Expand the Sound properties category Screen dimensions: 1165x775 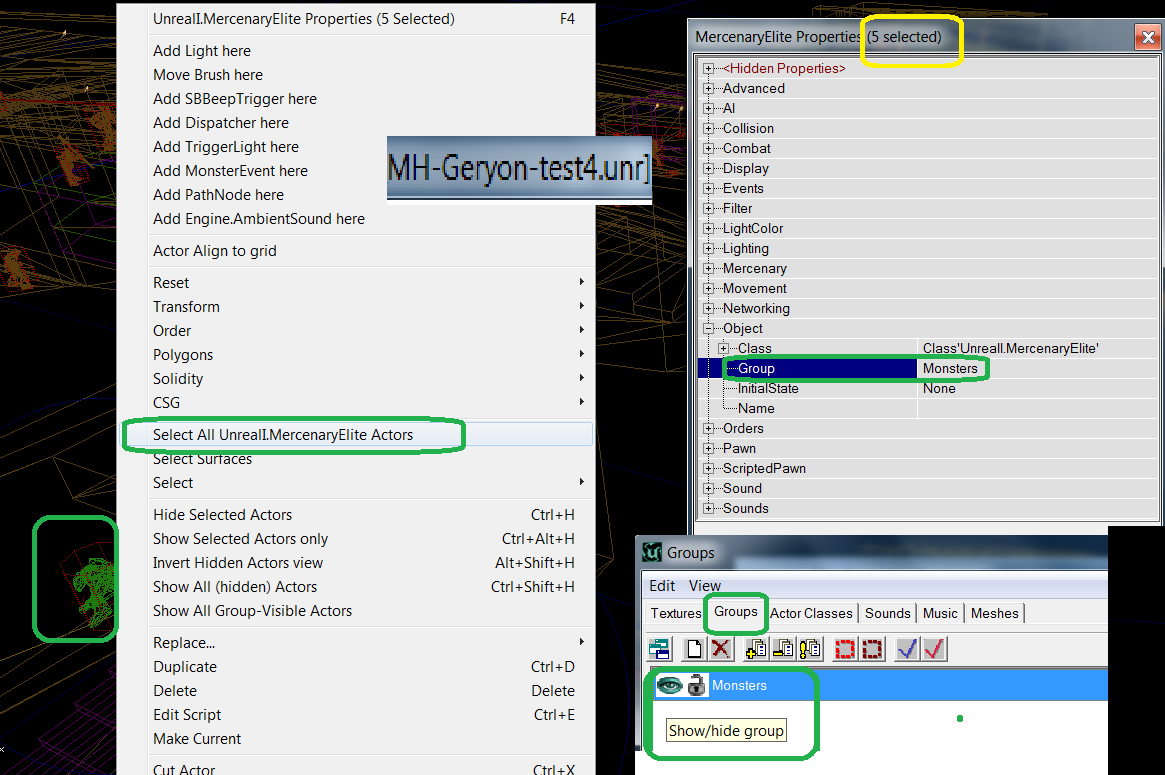(x=708, y=489)
